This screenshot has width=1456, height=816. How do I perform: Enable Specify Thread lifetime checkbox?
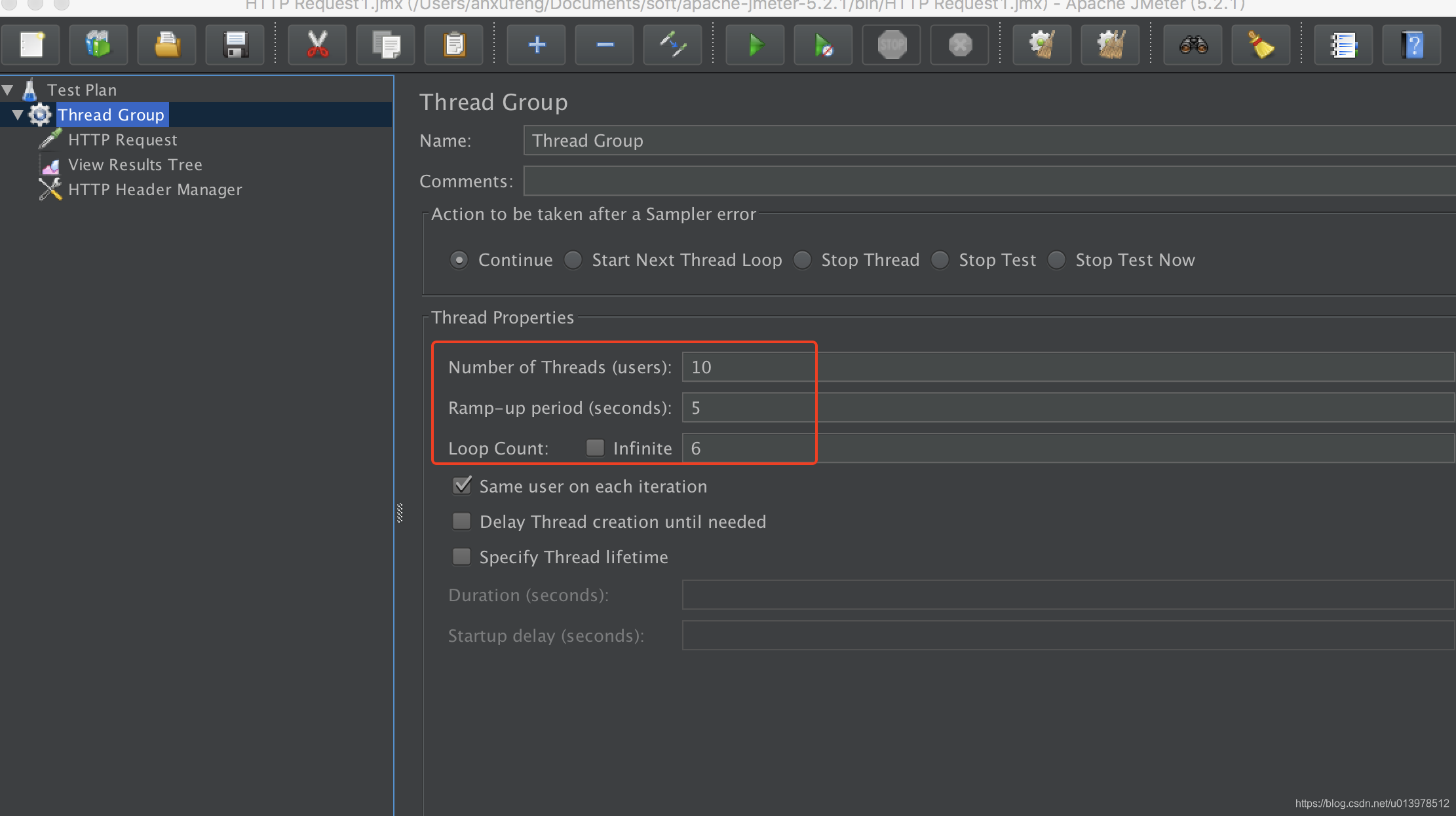click(462, 557)
